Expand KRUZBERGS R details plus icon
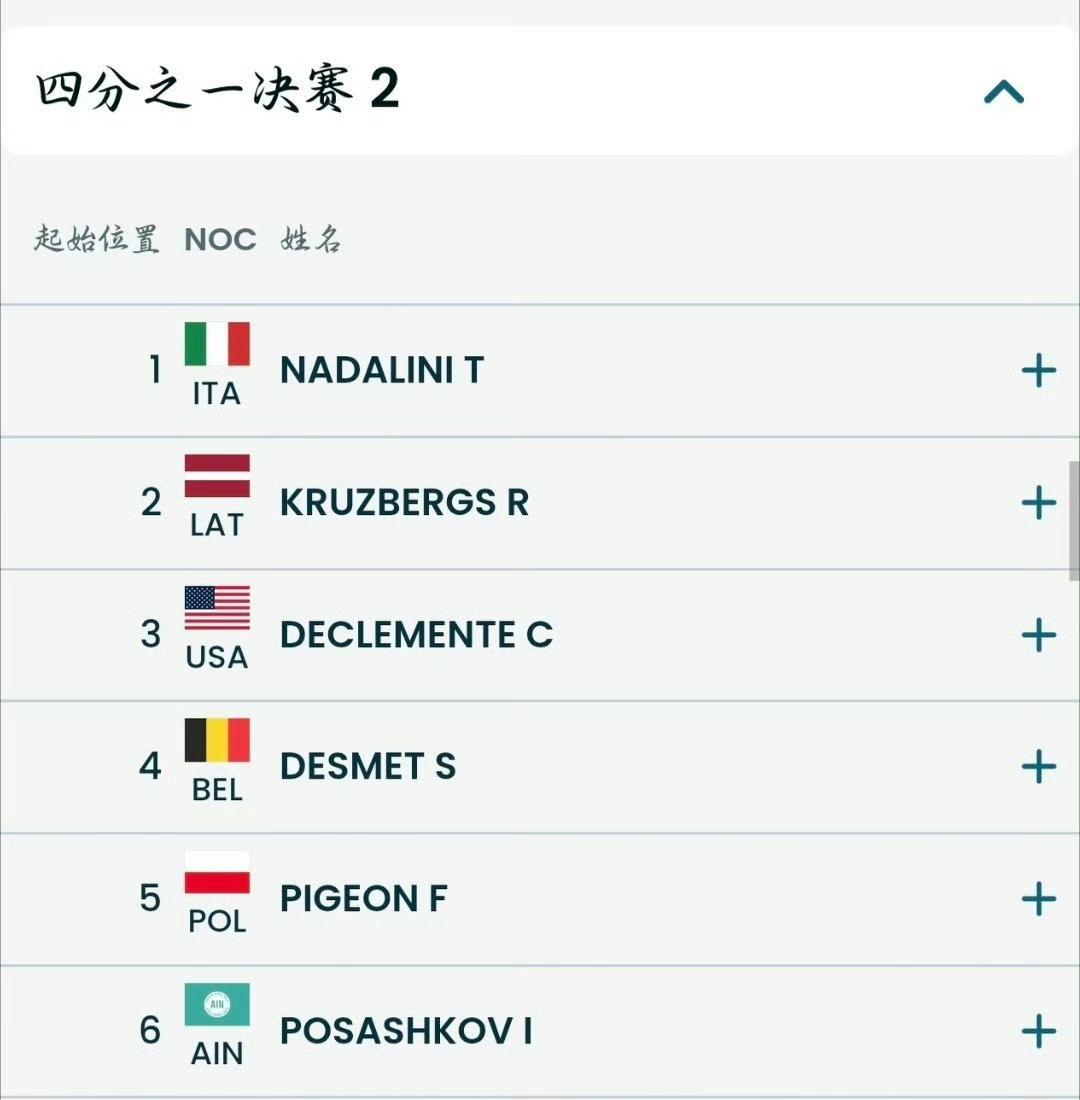 1039,503
